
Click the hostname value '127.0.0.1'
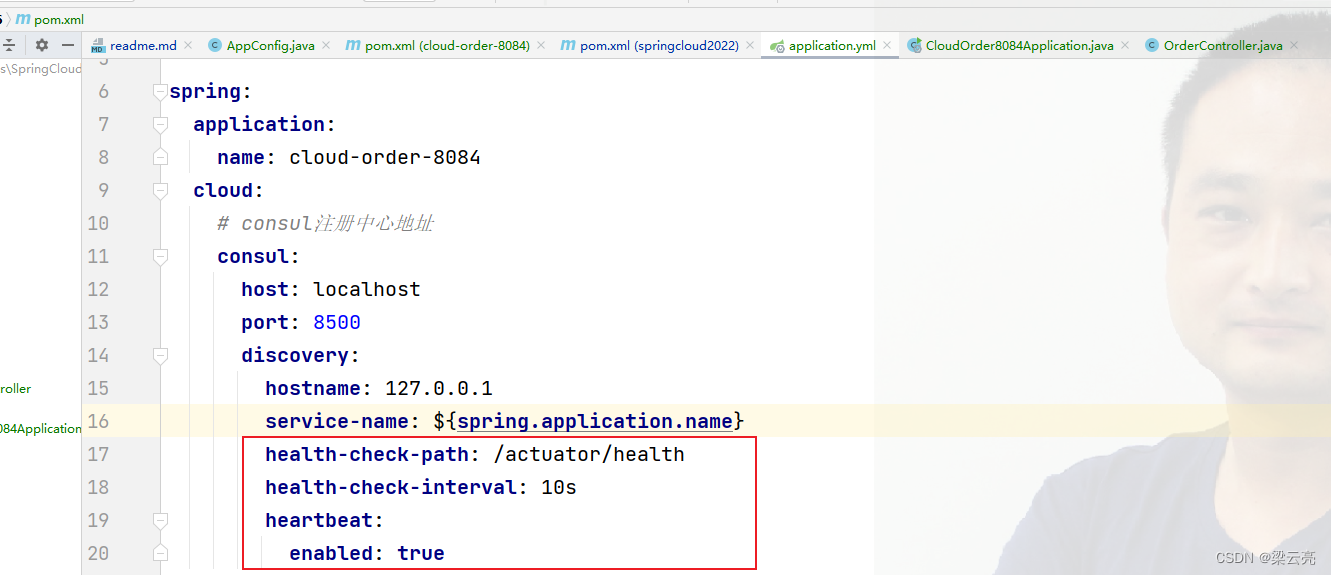tap(439, 388)
